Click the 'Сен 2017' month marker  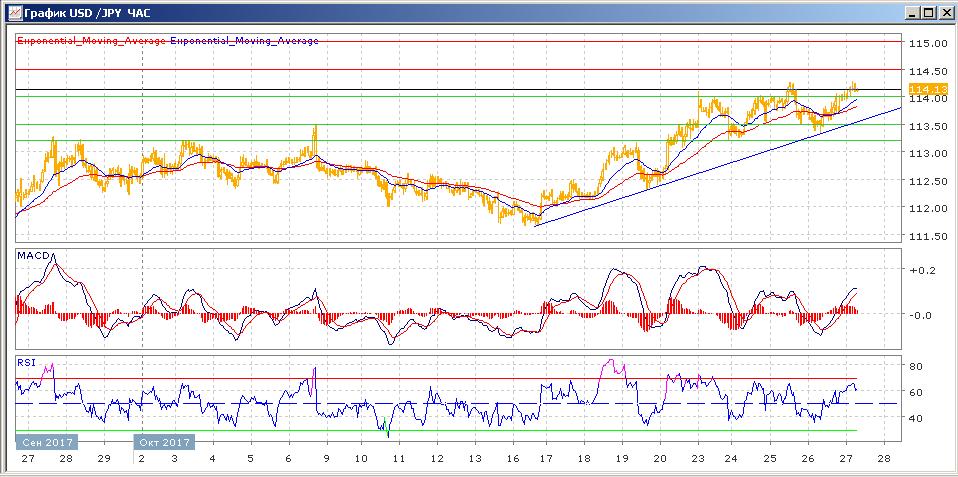[45, 442]
